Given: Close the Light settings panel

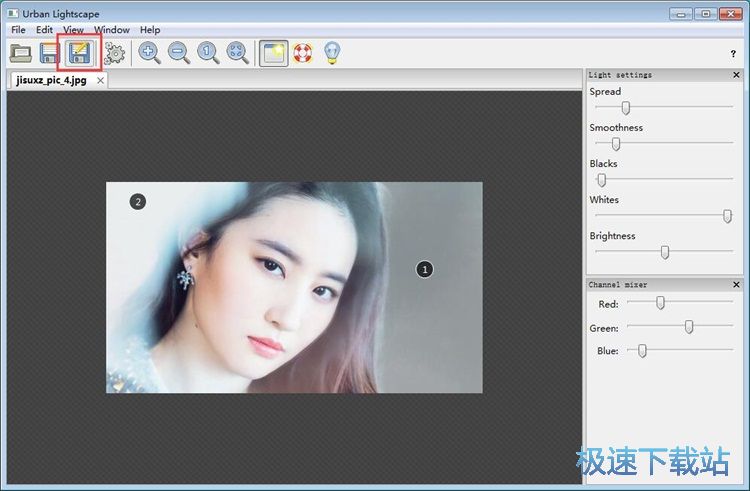Looking at the screenshot, I should pyautogui.click(x=736, y=75).
